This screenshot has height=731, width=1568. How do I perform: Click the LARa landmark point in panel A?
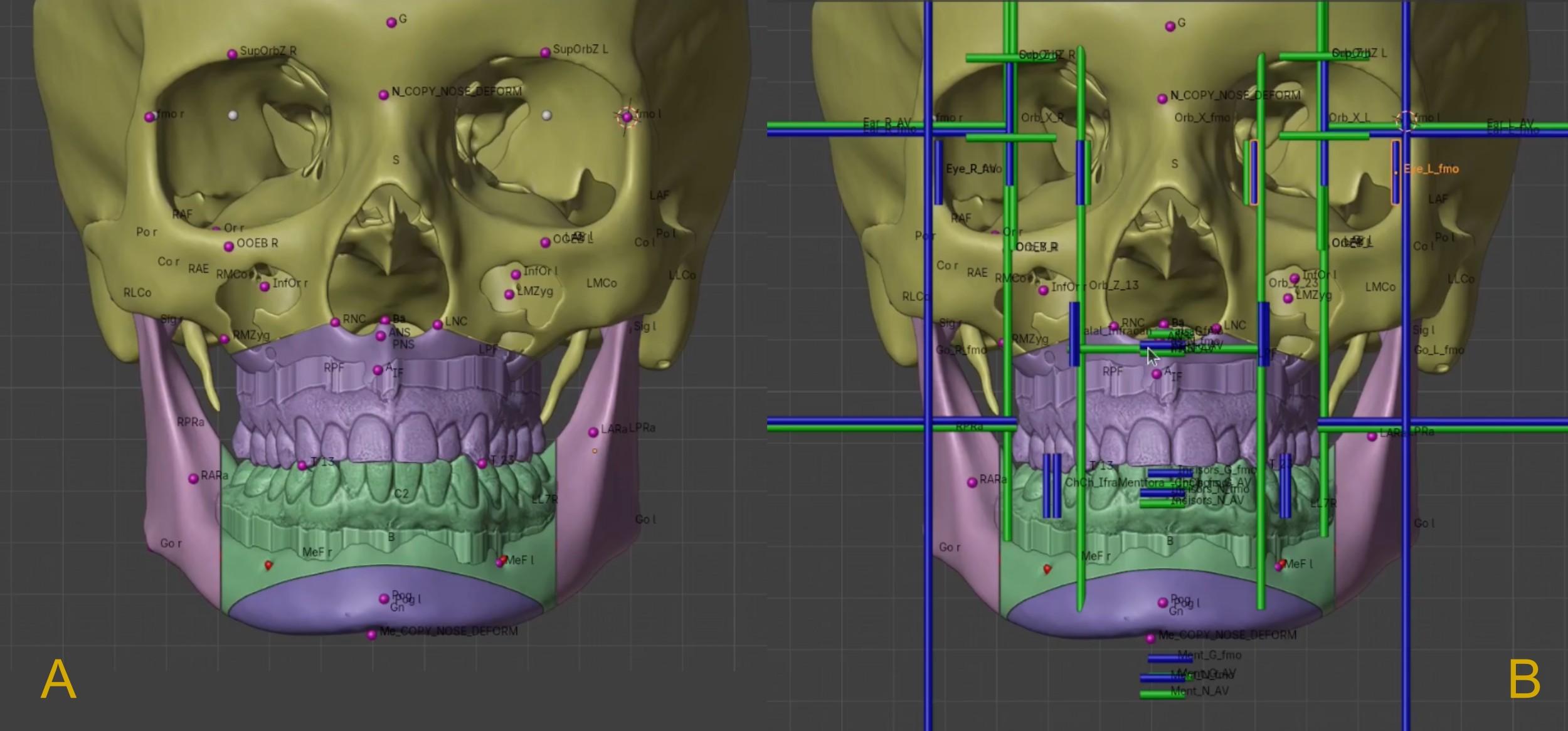pos(593,433)
